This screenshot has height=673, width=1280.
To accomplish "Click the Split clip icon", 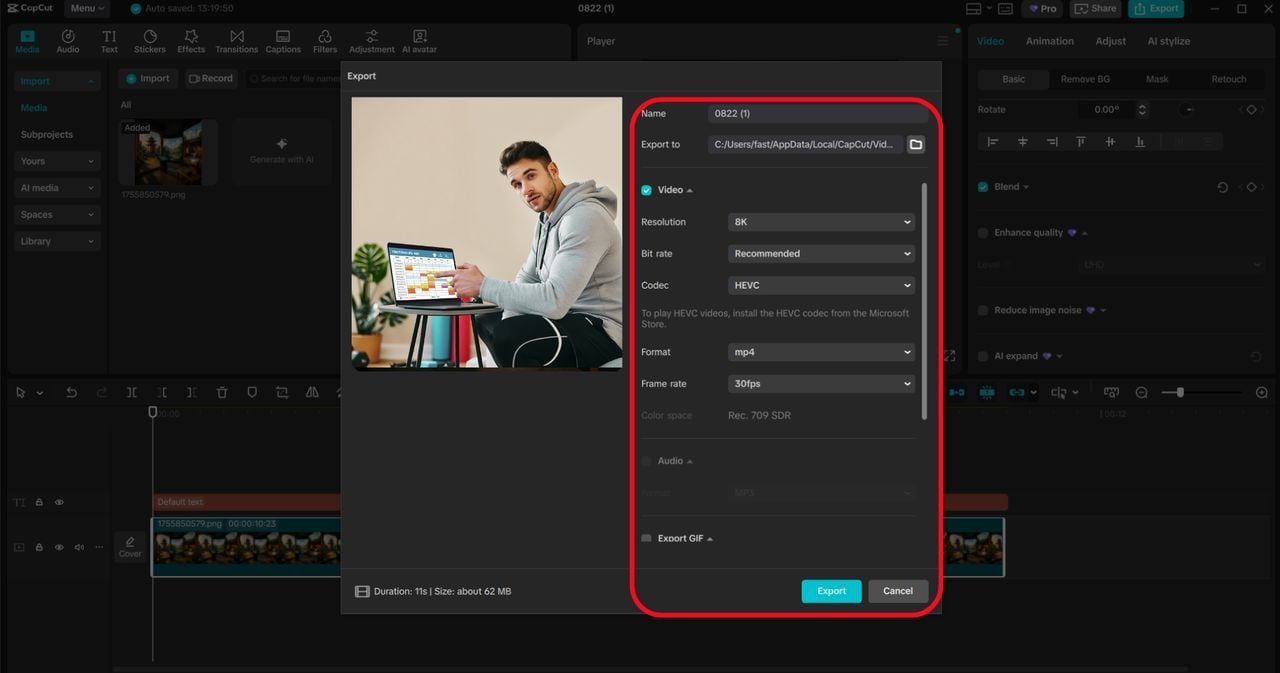I will (132, 393).
